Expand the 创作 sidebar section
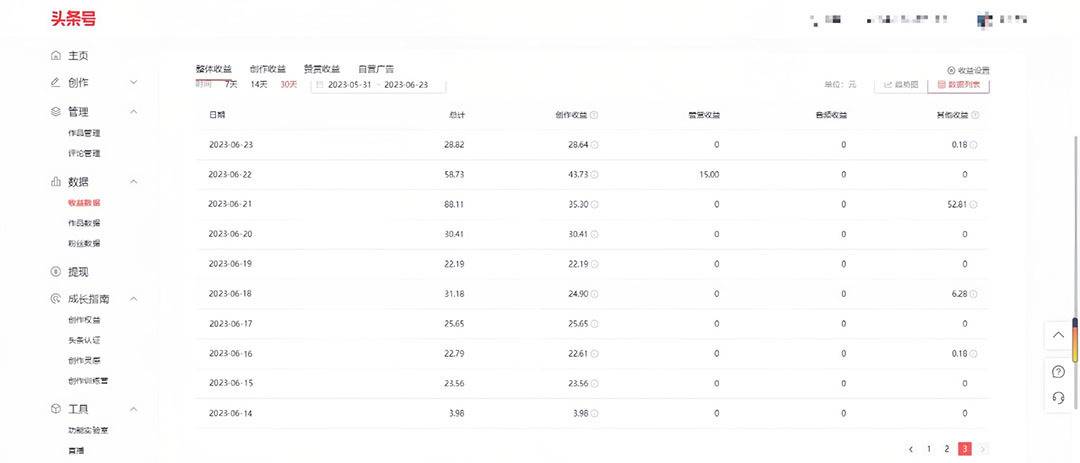1080x463 pixels. (x=134, y=82)
